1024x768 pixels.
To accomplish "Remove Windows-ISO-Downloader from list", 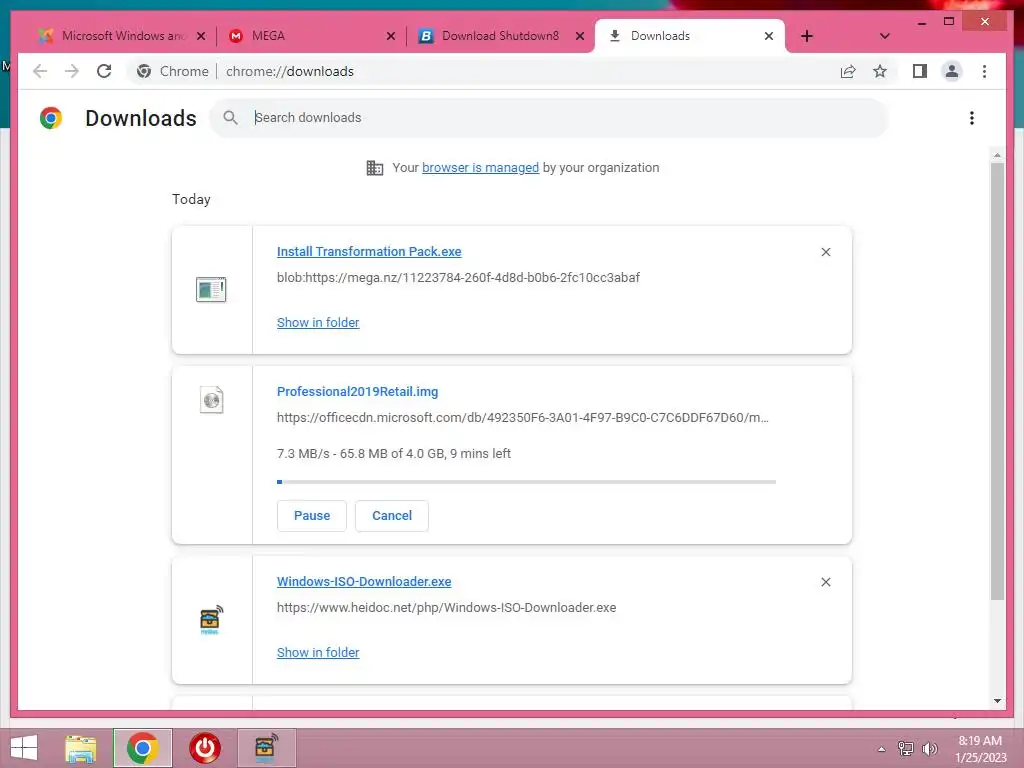I will click(825, 582).
